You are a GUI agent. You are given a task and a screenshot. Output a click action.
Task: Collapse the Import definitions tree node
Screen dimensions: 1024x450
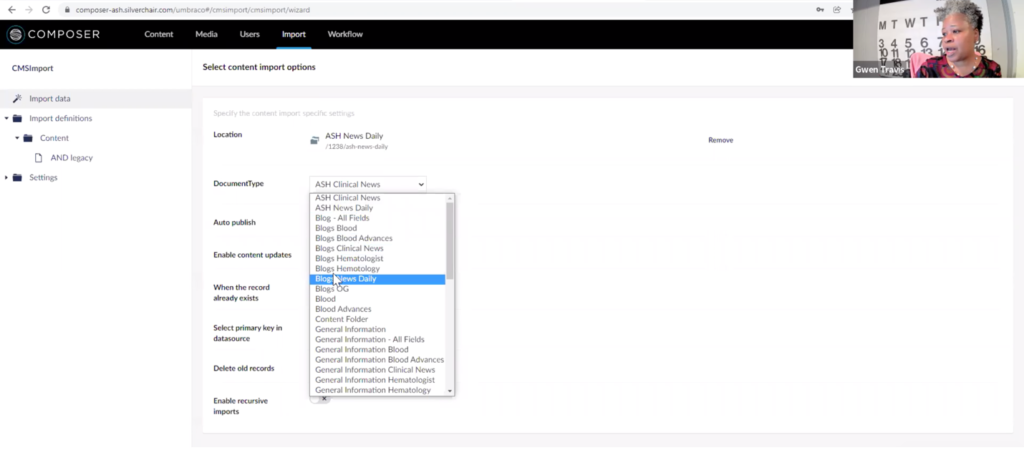point(6,118)
